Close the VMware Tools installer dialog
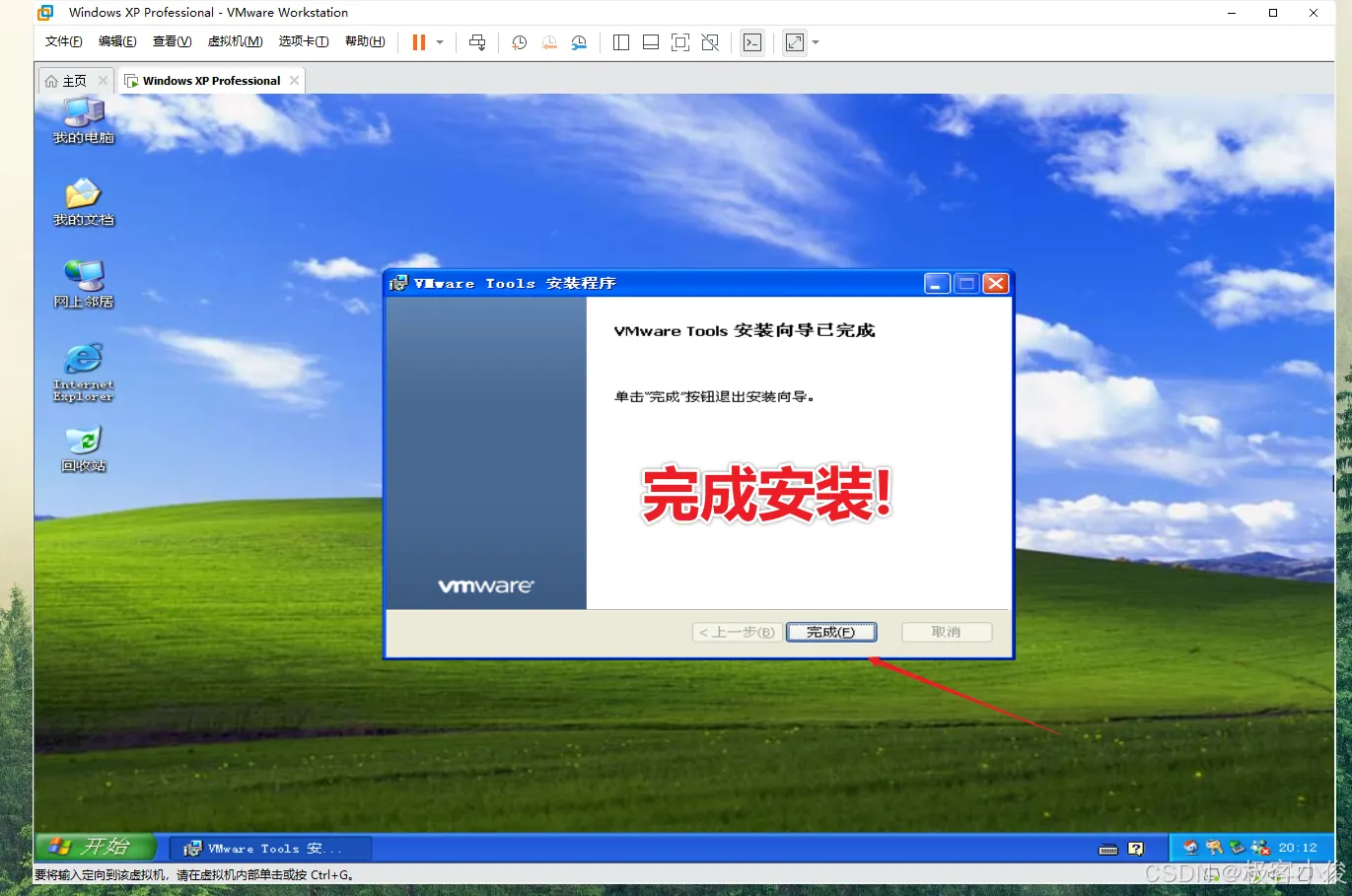 (996, 284)
